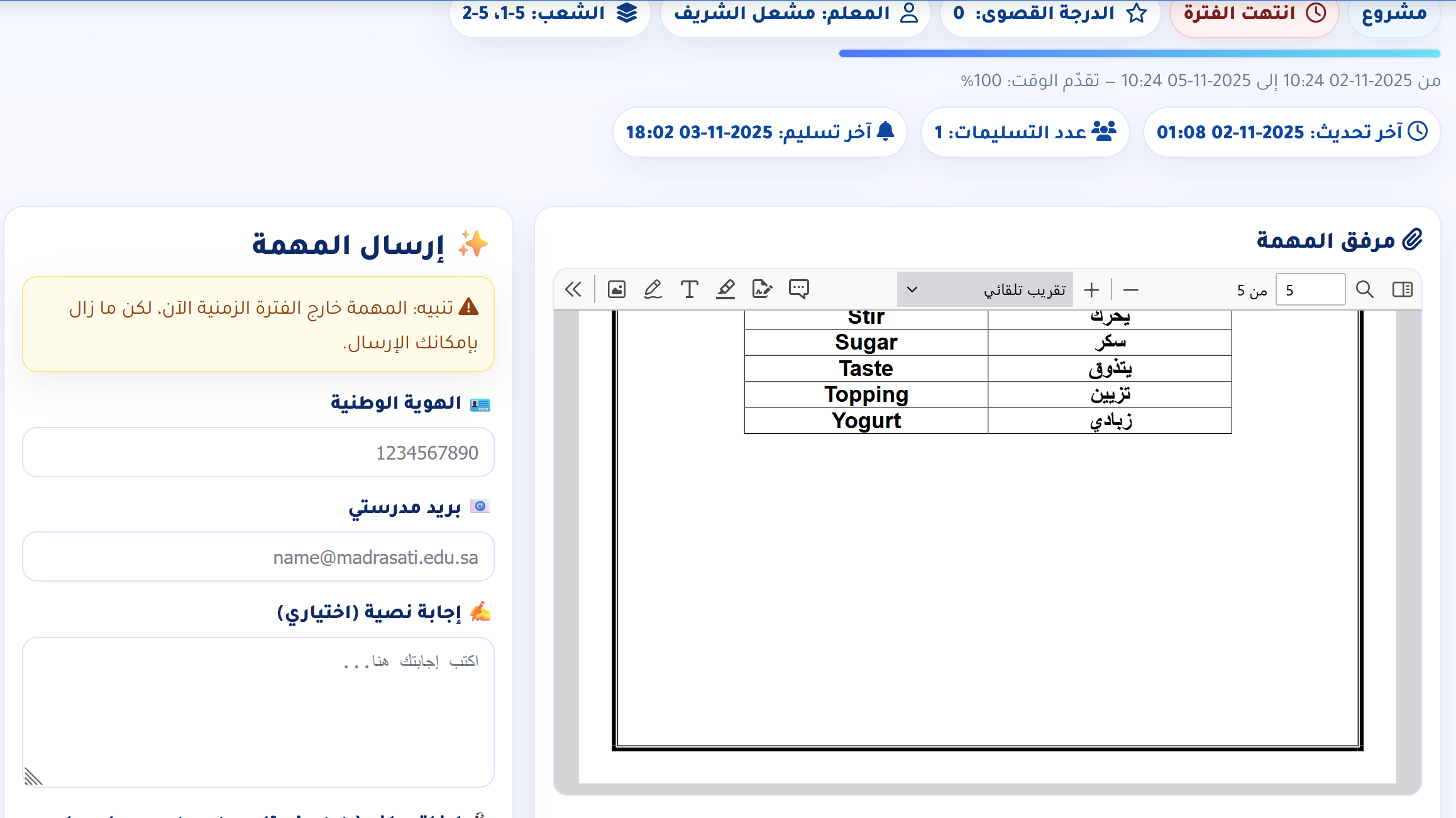The height and width of the screenshot is (818, 1456).
Task: Zoom in with the plus icon
Action: (x=1091, y=290)
